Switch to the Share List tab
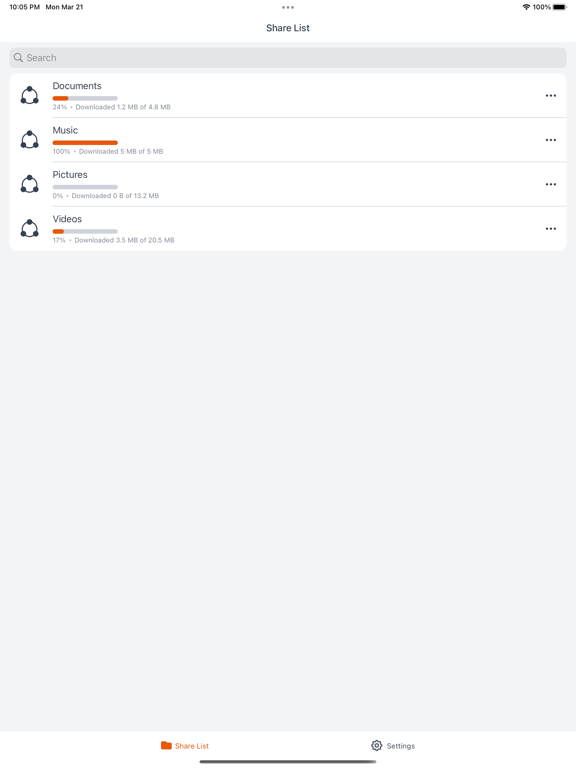Screen dimensions: 576x768 (x=185, y=745)
